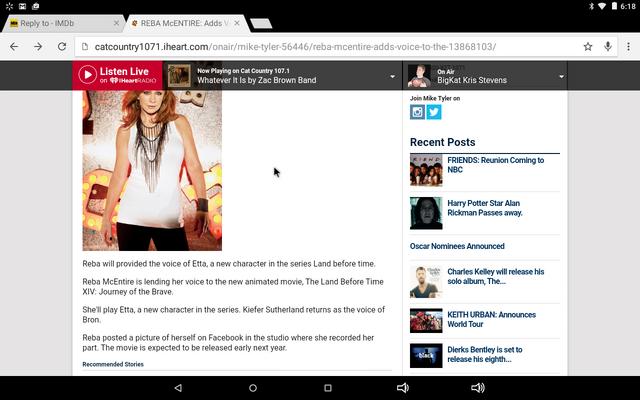Click 'Reba will provided the voice of Etta' sentence
The image size is (640, 400).
(229, 264)
